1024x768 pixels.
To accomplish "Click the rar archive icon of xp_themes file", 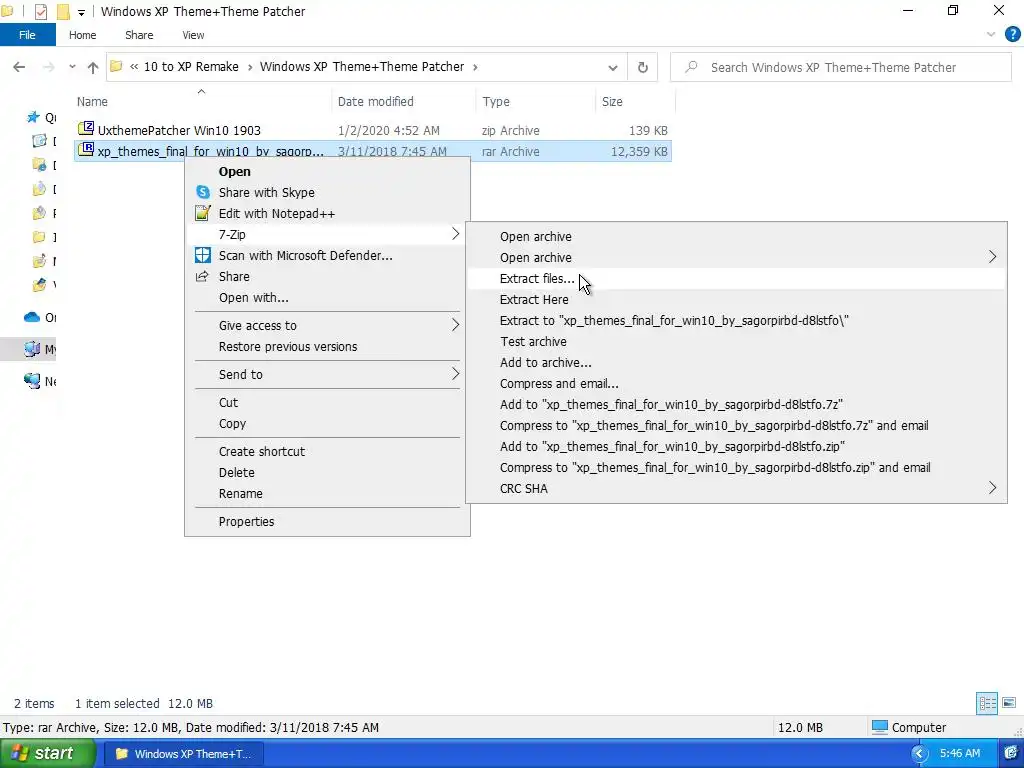I will [x=86, y=150].
